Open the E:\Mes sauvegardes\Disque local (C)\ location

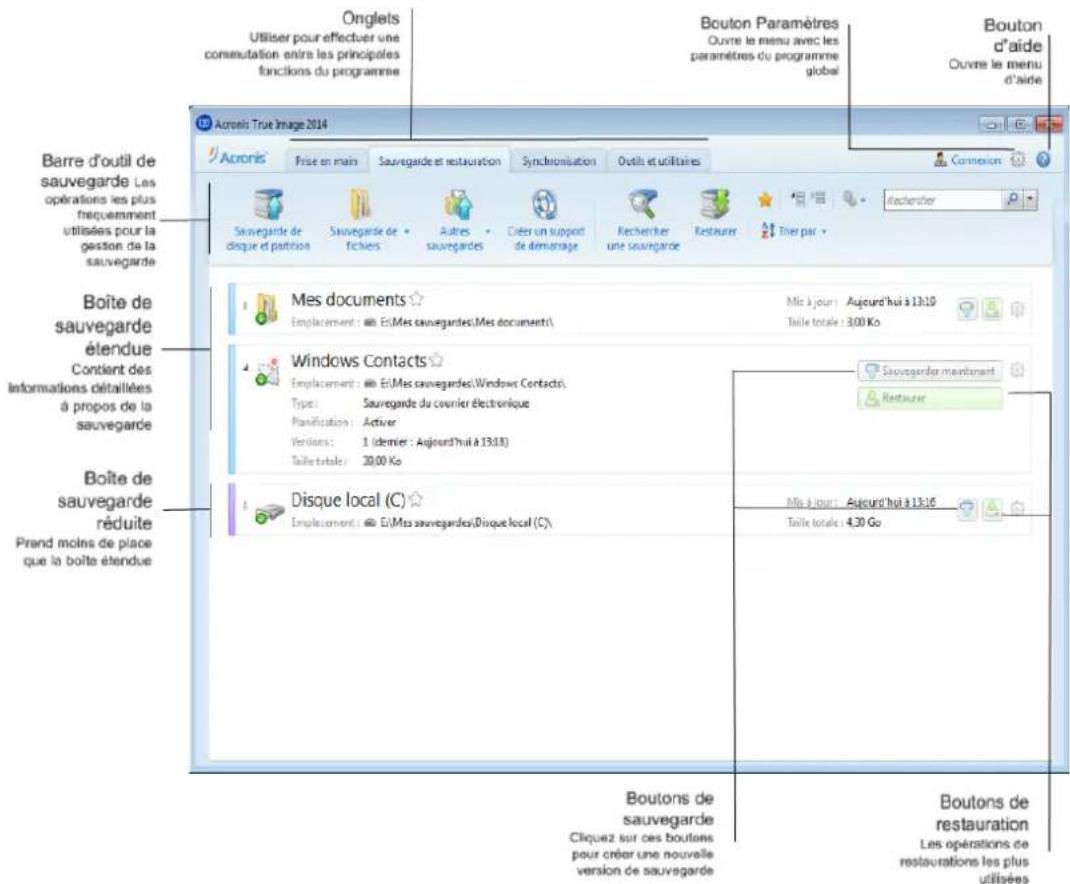[465, 523]
